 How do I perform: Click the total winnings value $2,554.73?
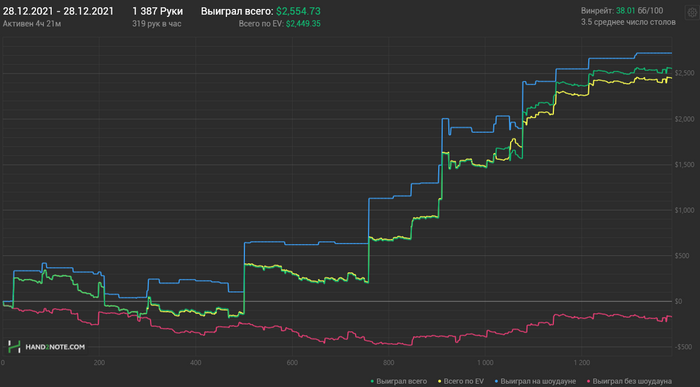tap(298, 11)
